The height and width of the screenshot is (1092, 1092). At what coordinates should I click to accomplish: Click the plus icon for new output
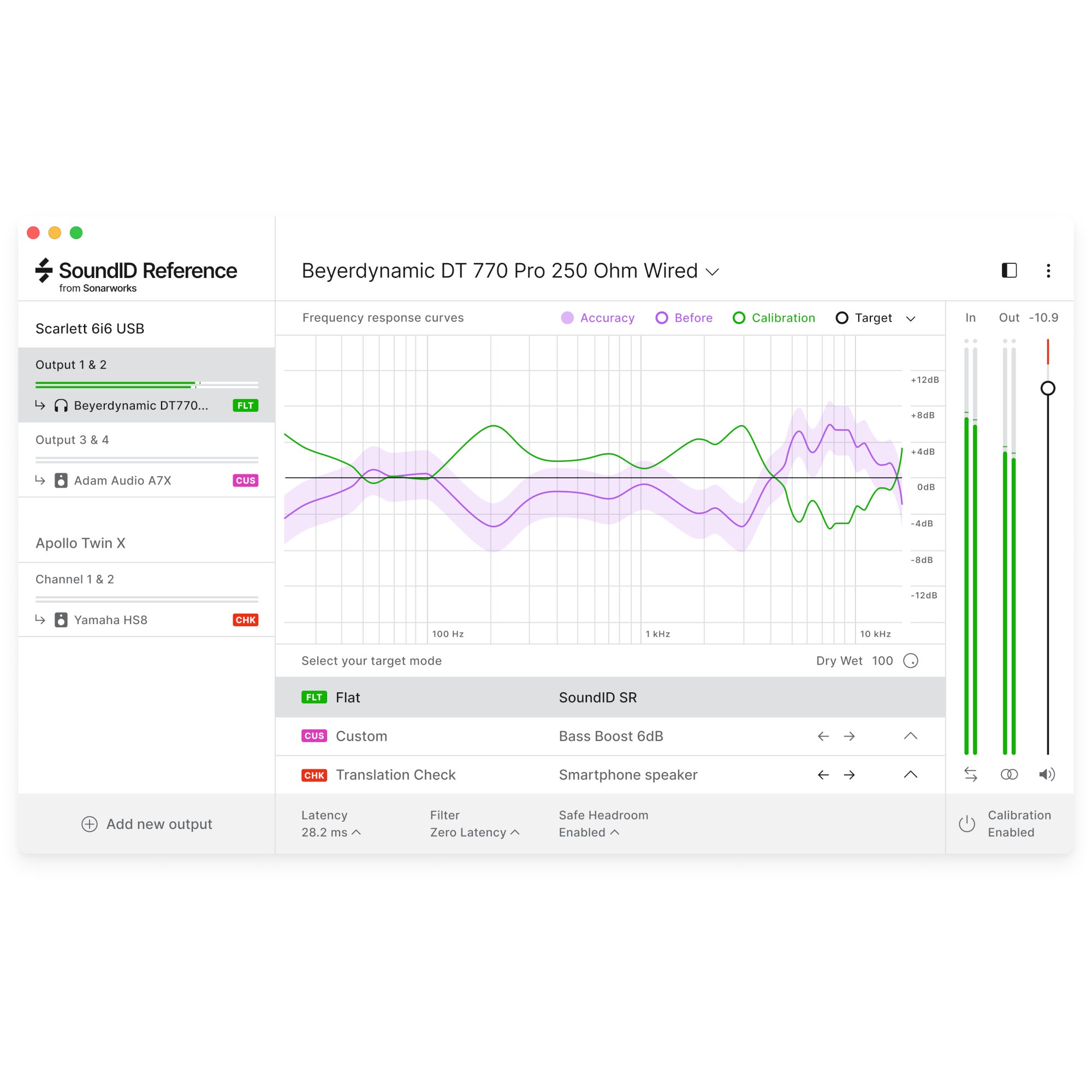pyautogui.click(x=90, y=824)
